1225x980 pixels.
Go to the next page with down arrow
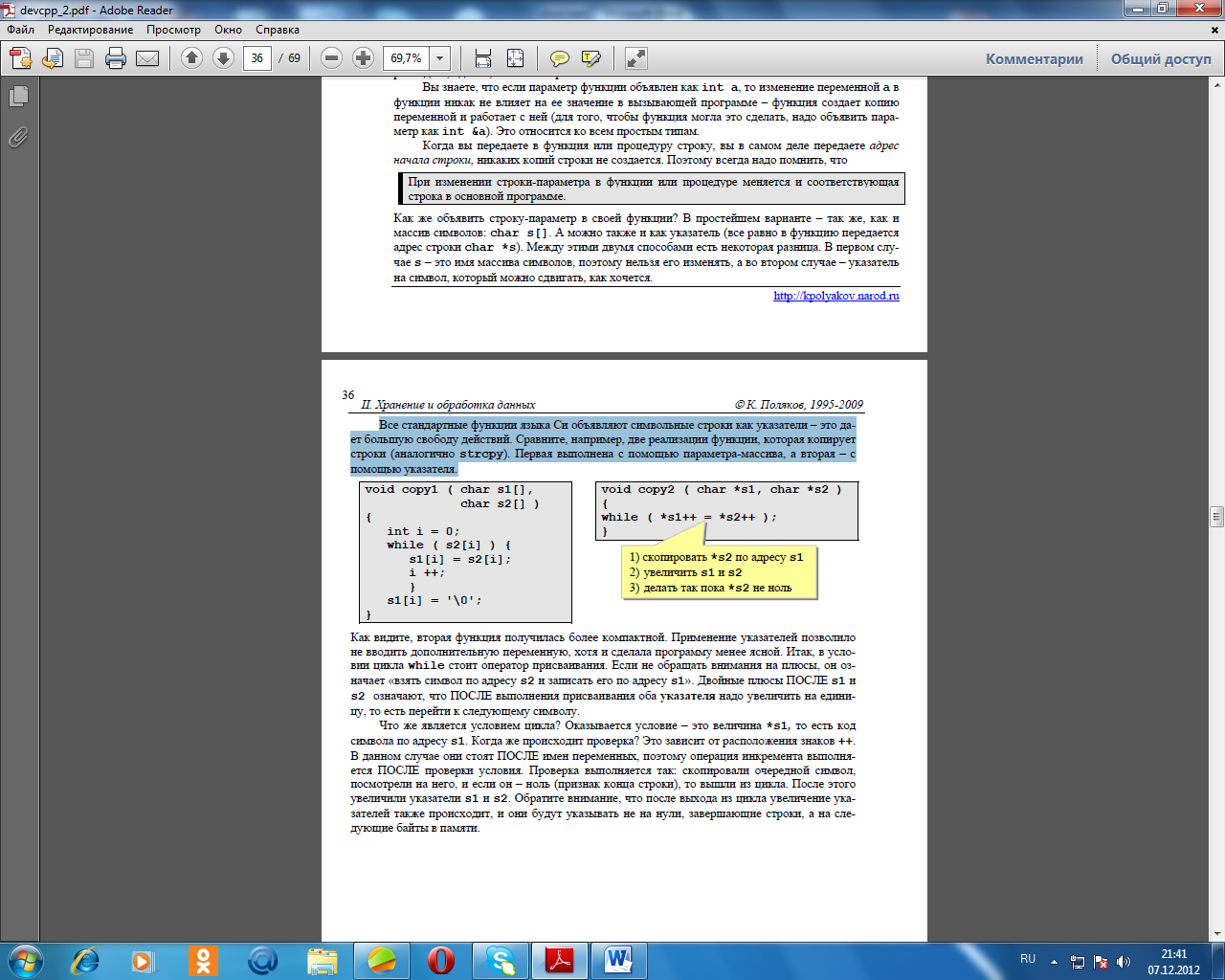223,58
